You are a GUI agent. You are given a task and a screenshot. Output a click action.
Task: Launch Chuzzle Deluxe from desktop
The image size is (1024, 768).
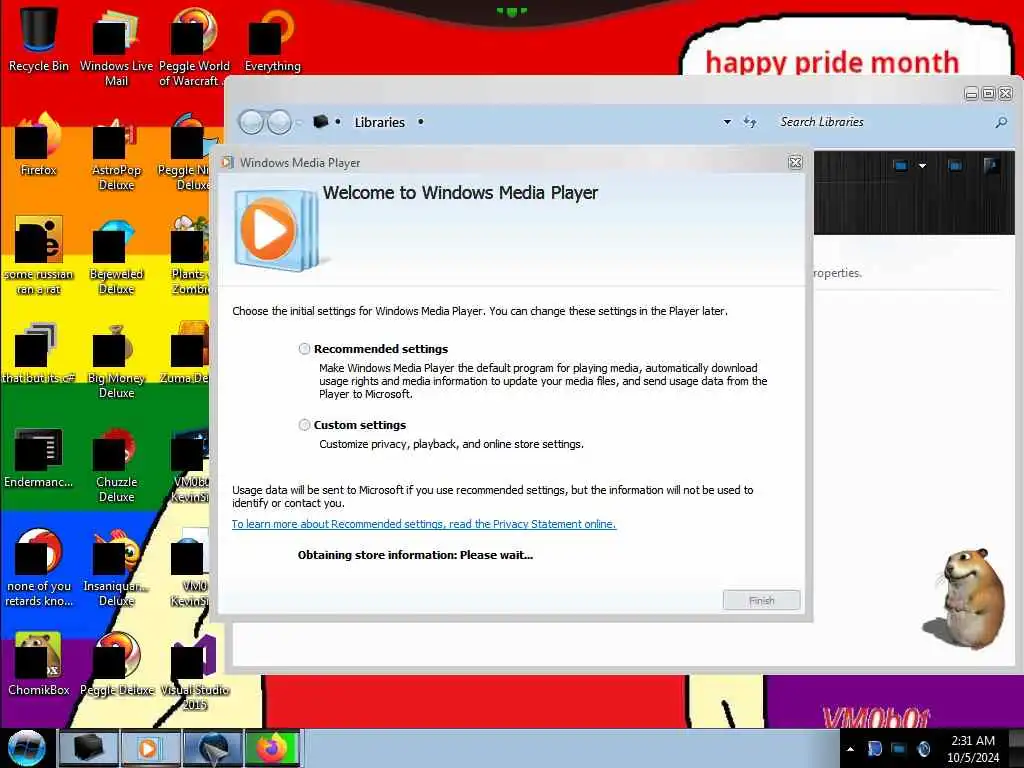pyautogui.click(x=116, y=464)
